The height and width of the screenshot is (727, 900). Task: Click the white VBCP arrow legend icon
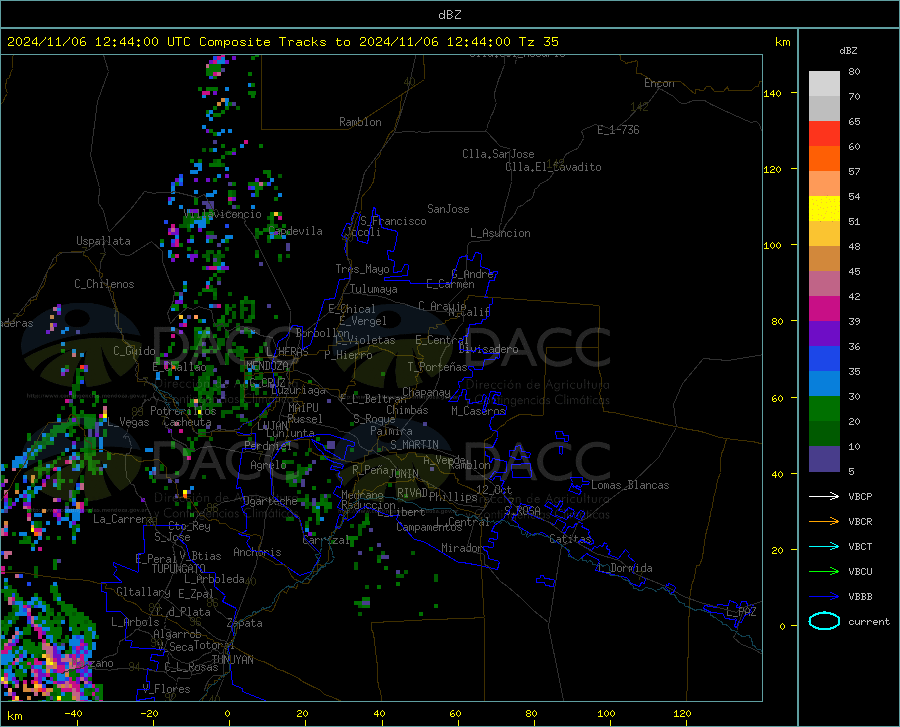click(824, 496)
